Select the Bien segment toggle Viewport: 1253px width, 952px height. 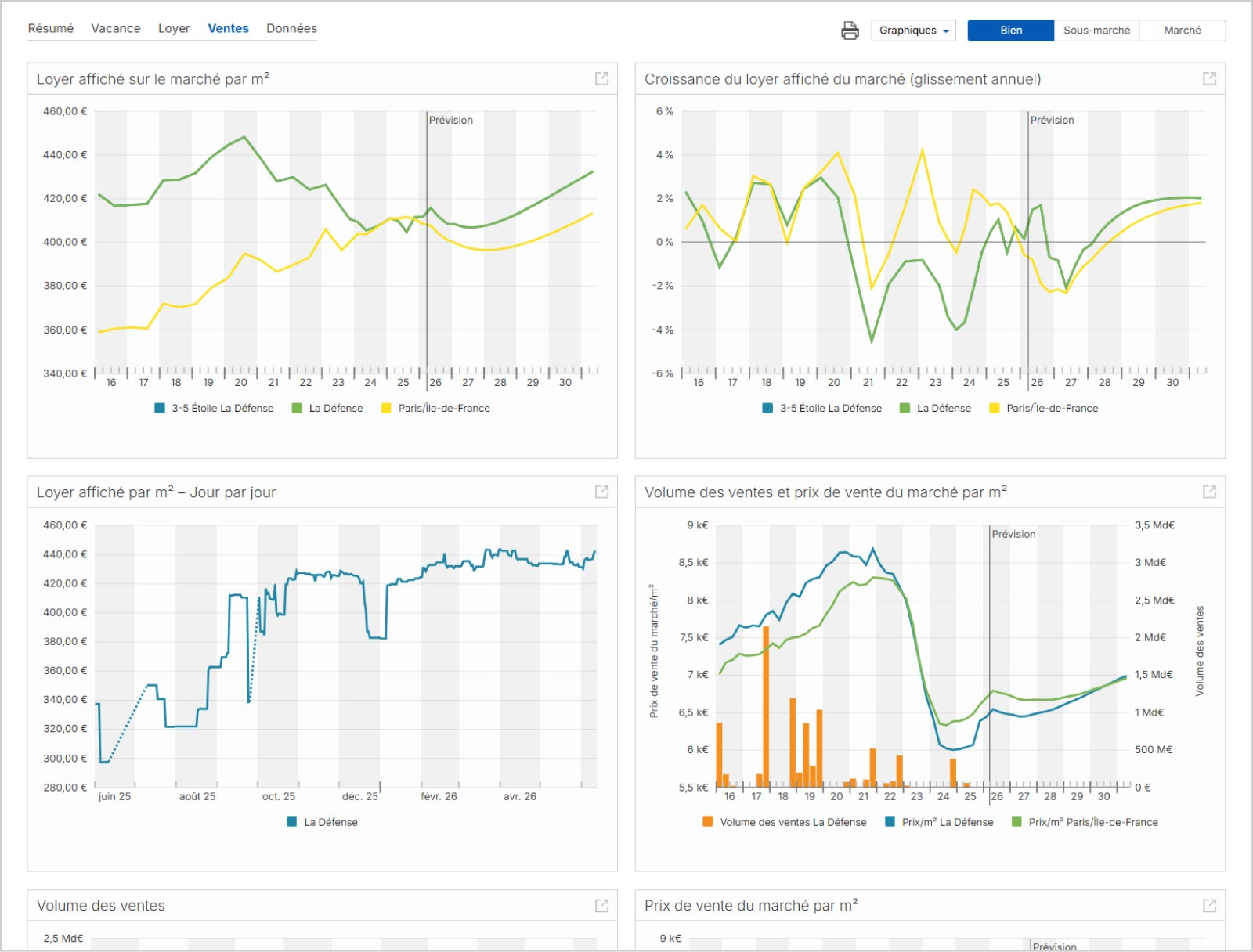(x=1011, y=31)
